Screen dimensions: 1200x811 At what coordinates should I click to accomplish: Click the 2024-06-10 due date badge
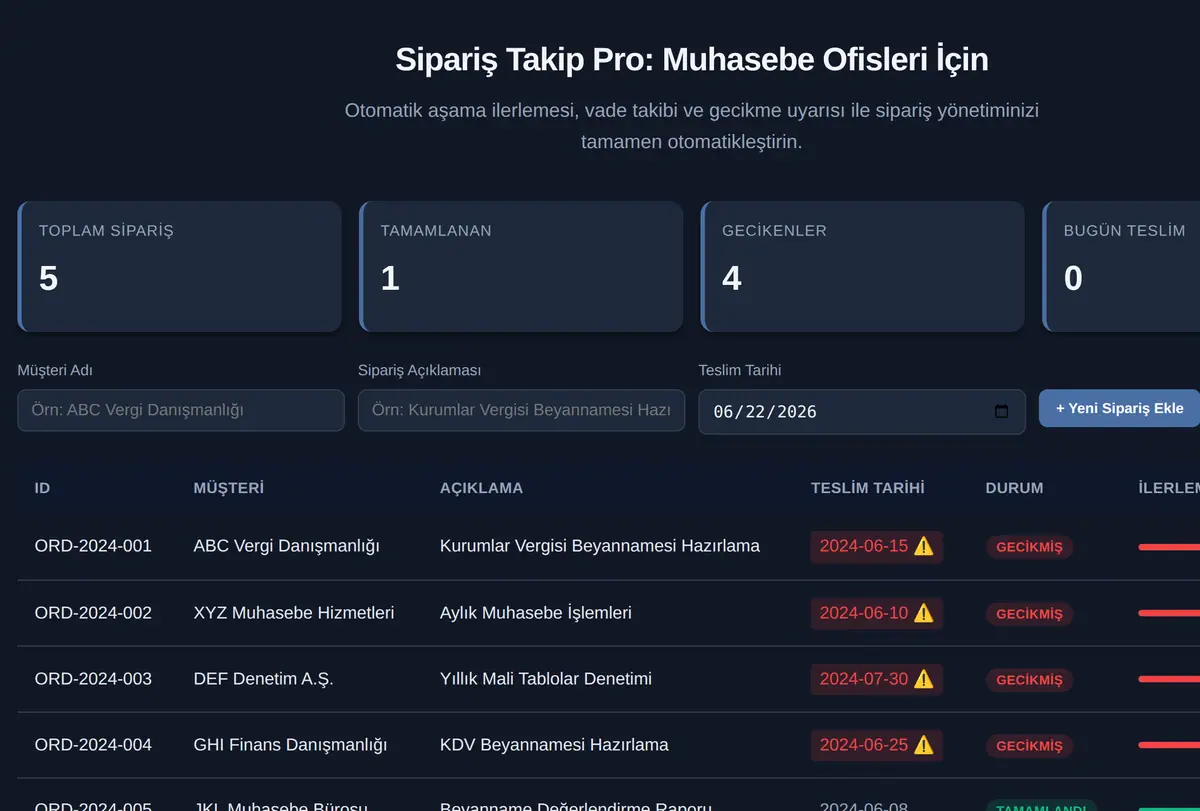pyautogui.click(x=876, y=612)
